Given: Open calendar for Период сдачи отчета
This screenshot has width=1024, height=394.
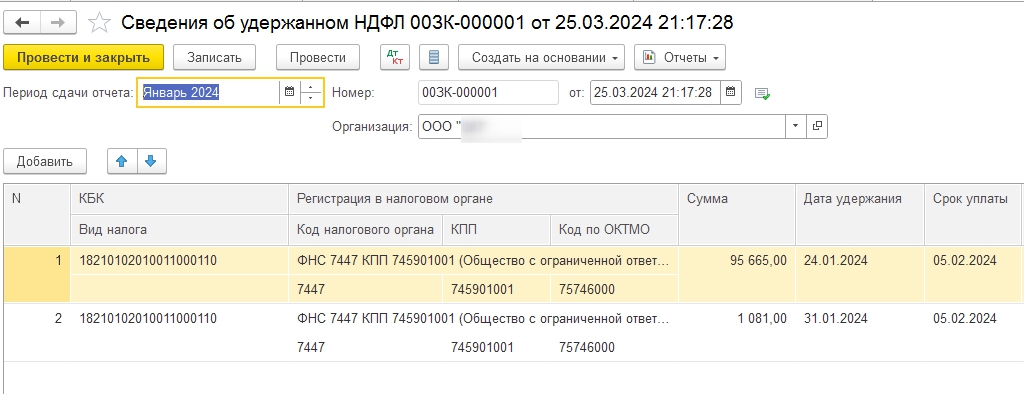Looking at the screenshot, I should coord(289,92).
